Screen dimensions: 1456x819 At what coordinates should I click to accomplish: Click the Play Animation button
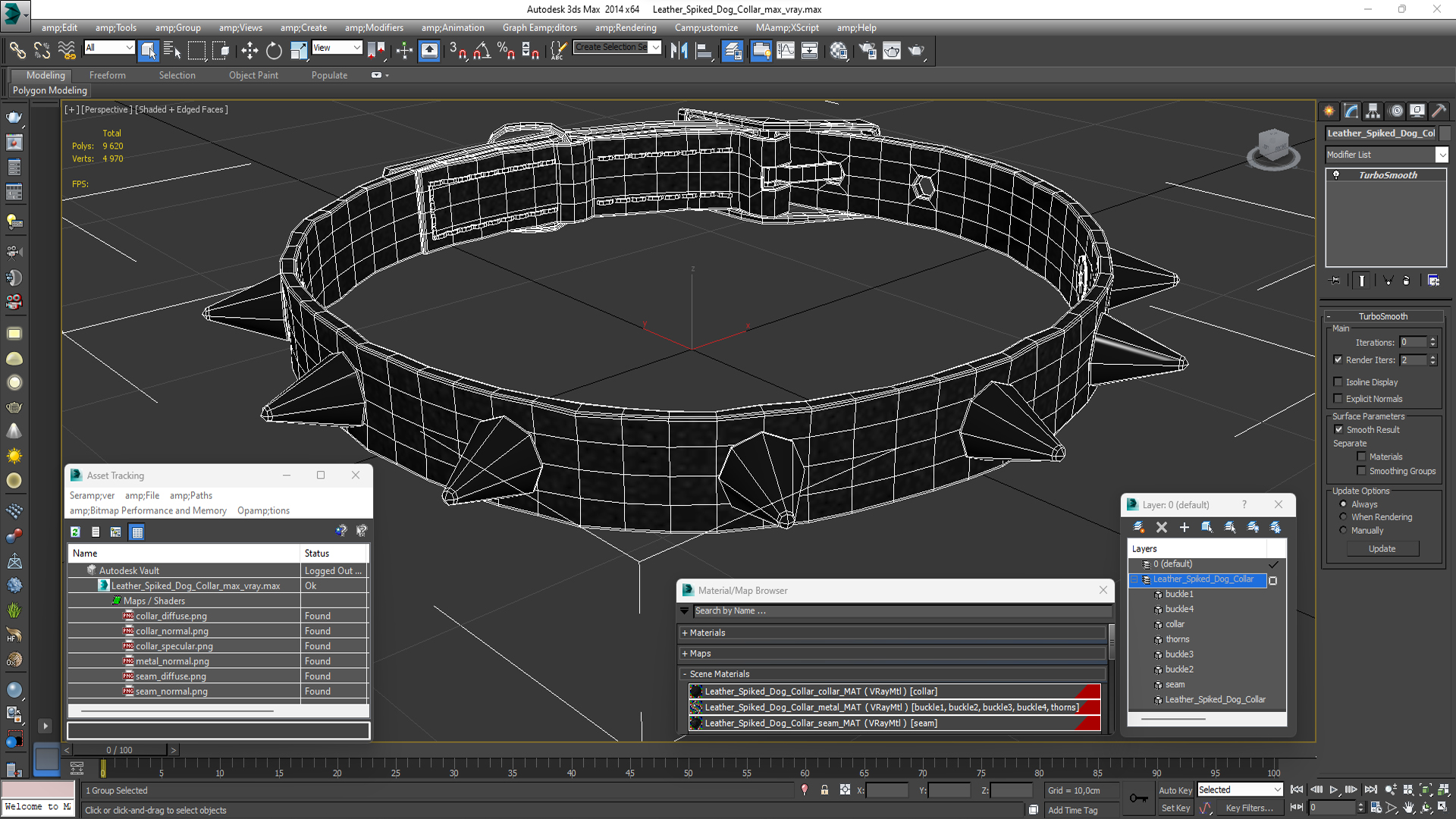tap(1333, 790)
